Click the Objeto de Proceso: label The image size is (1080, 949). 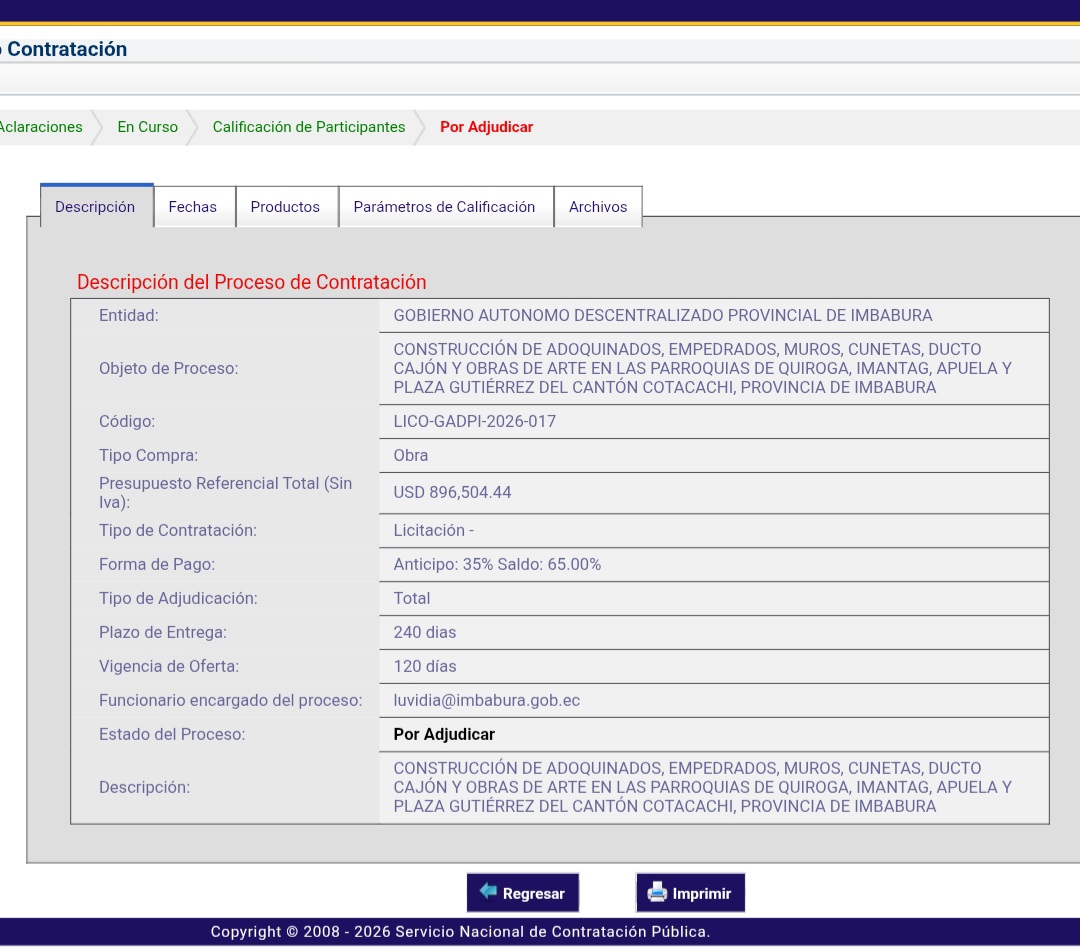pos(169,368)
